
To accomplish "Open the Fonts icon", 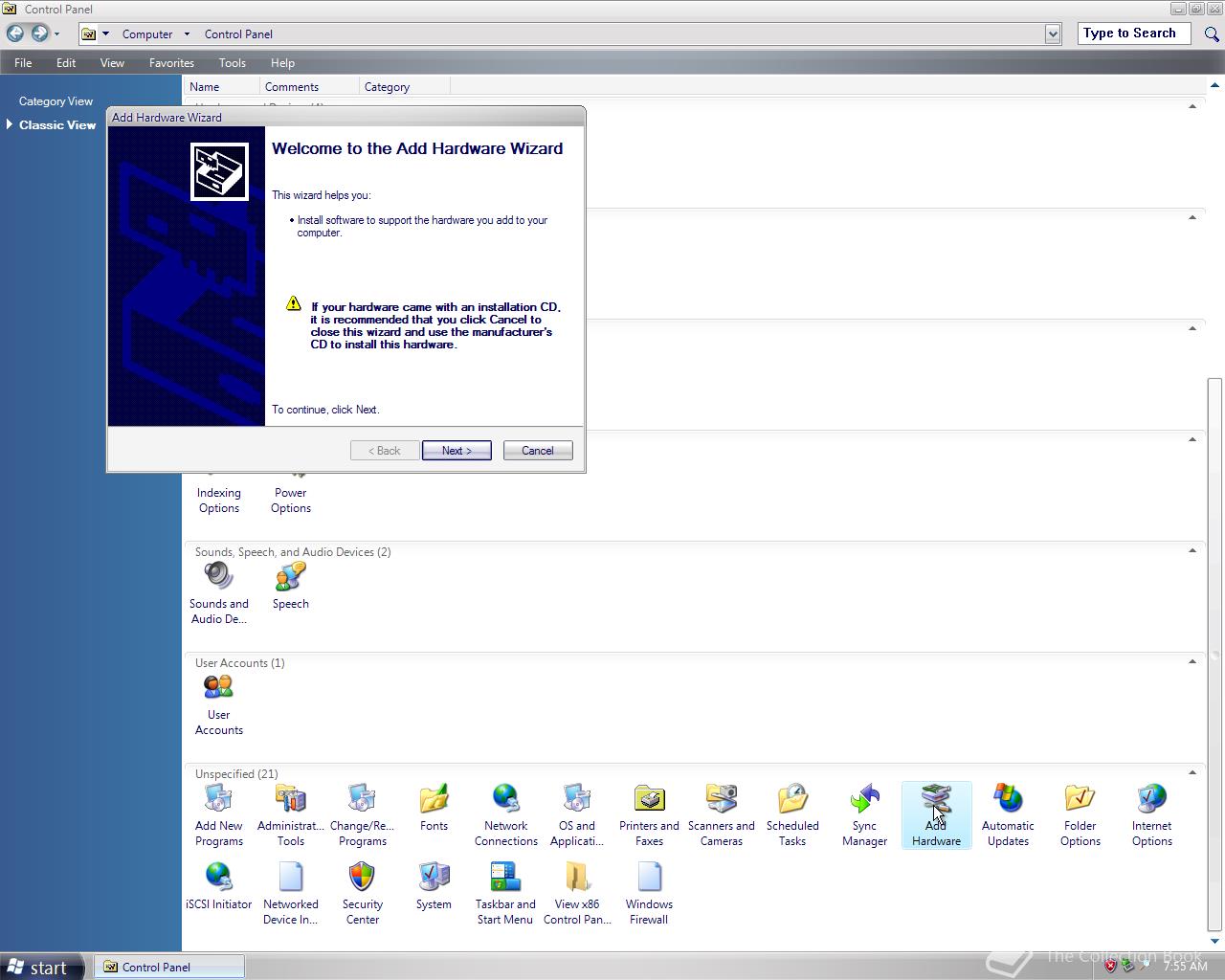I will (434, 808).
